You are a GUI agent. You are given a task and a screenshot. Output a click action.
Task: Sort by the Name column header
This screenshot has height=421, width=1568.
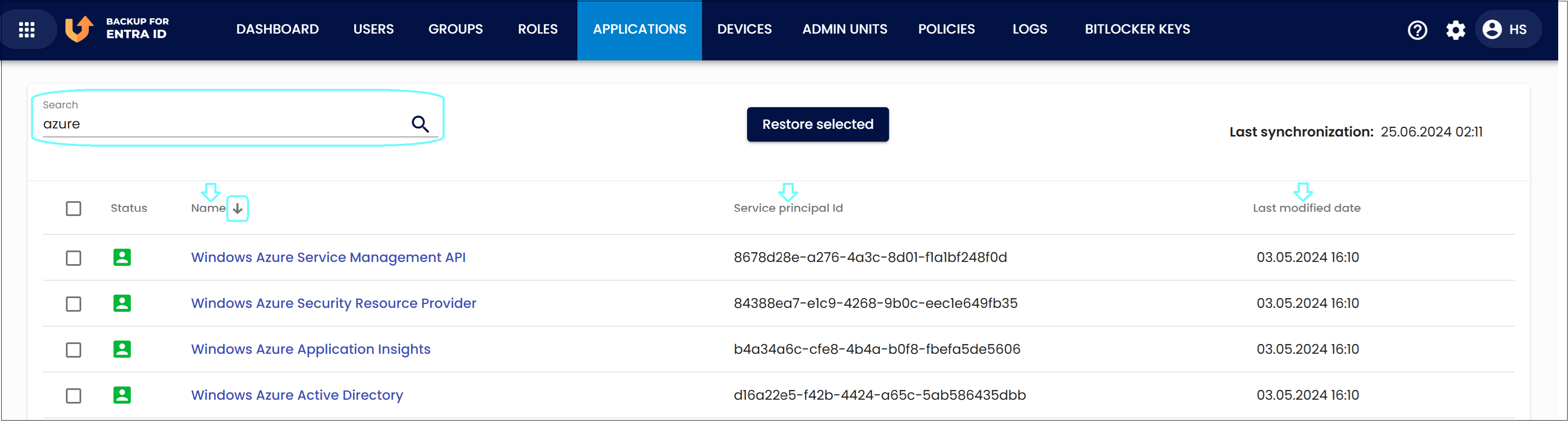[x=208, y=208]
